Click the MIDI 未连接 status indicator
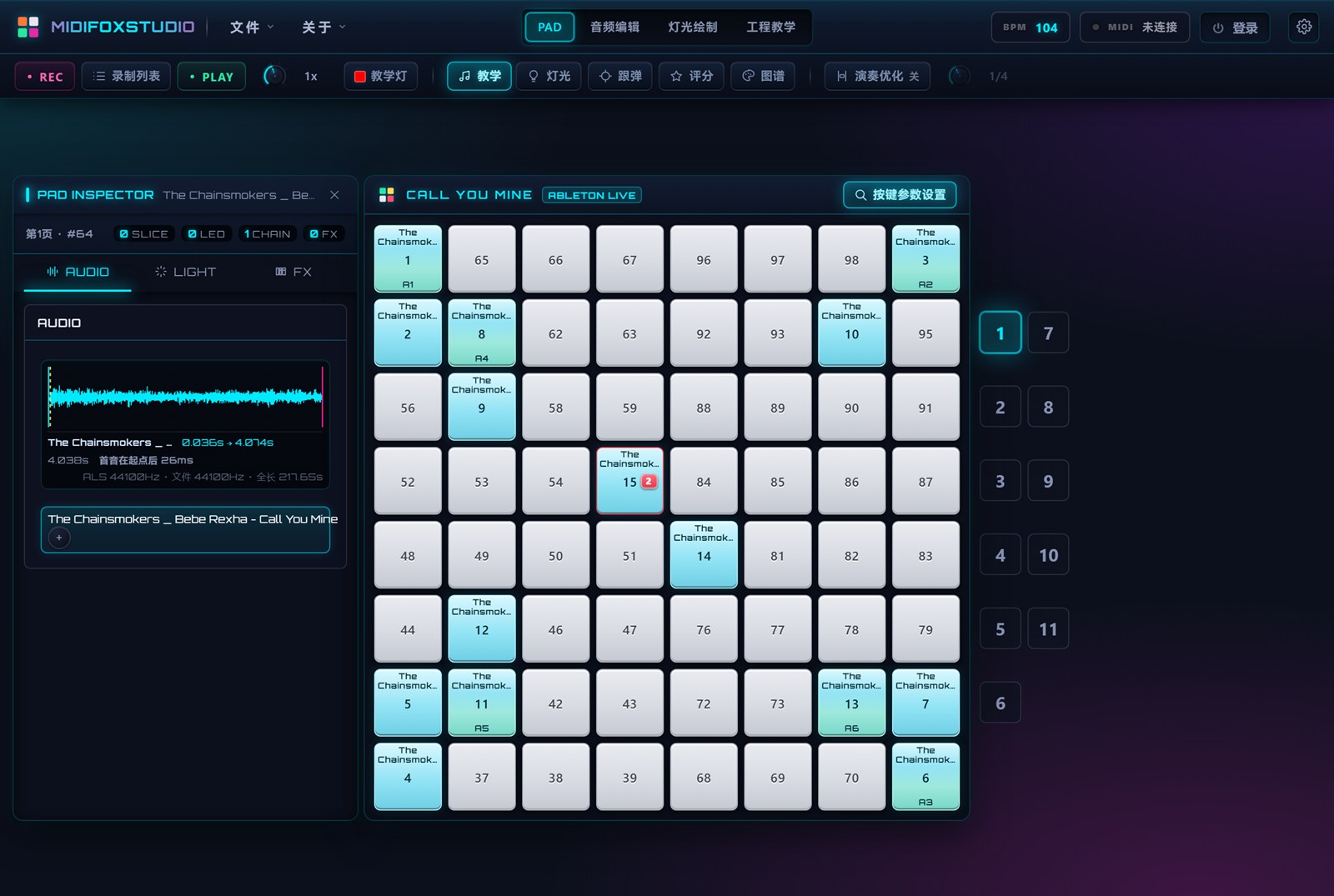The height and width of the screenshot is (896, 1334). coord(1135,28)
